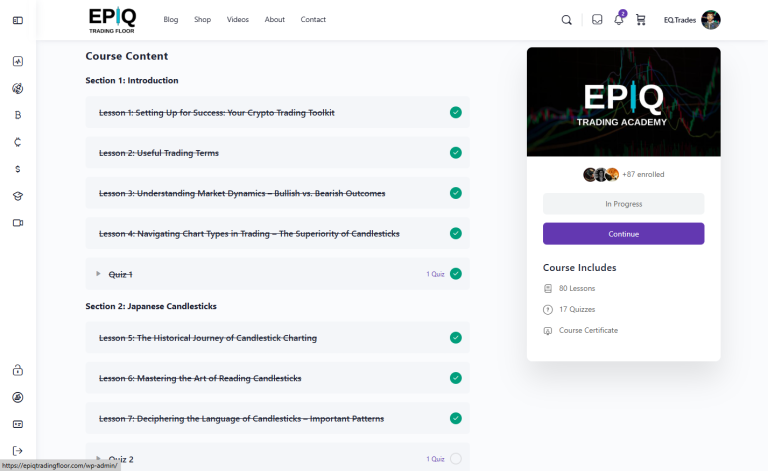This screenshot has width=768, height=471.
Task: Open the notifications bell
Action: pyautogui.click(x=618, y=20)
